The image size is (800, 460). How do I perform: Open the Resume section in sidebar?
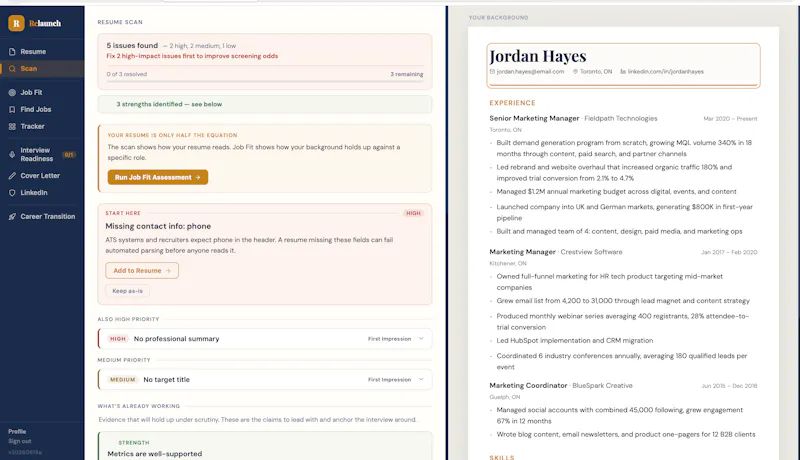pyautogui.click(x=42, y=52)
